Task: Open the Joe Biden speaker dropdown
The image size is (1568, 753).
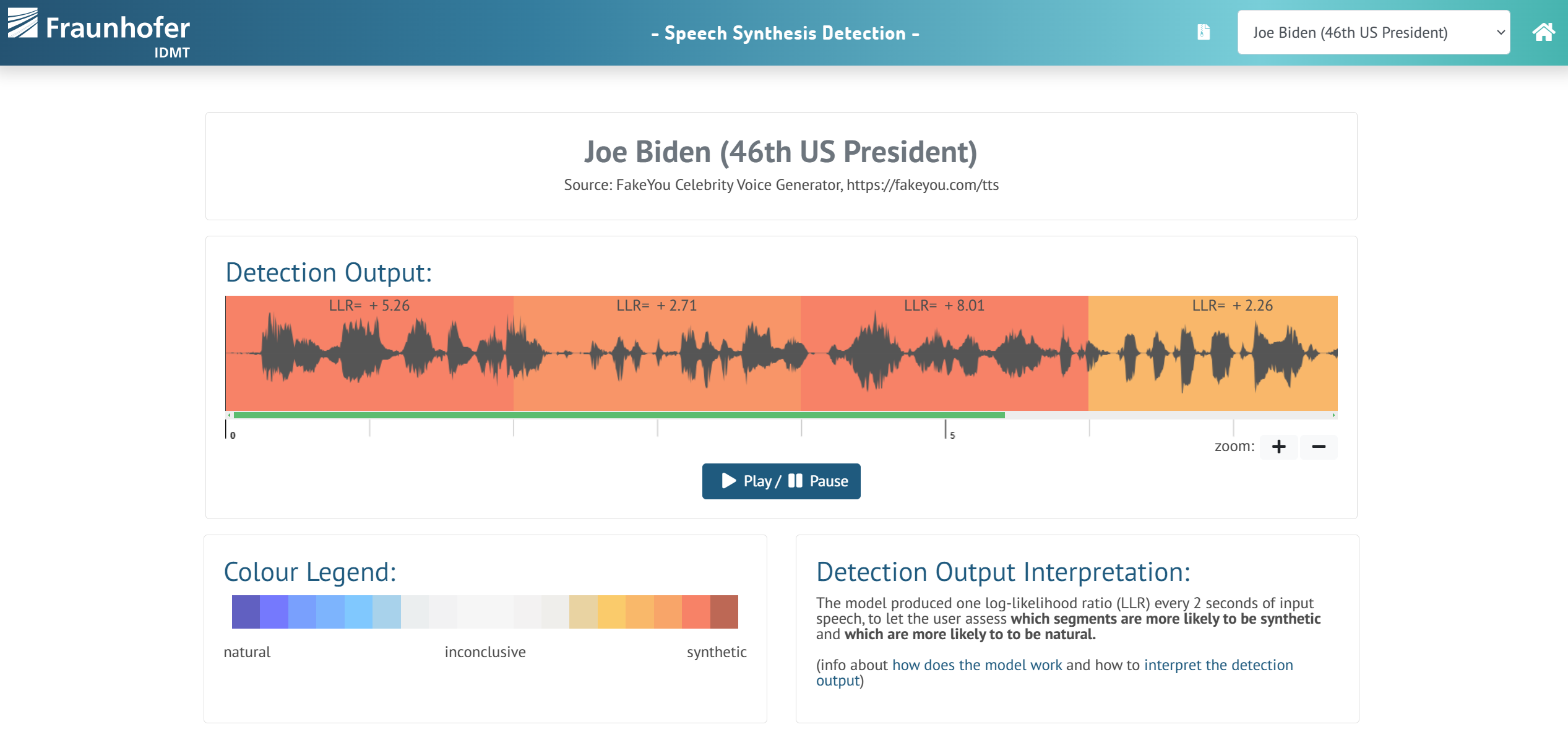Action: [x=1373, y=32]
